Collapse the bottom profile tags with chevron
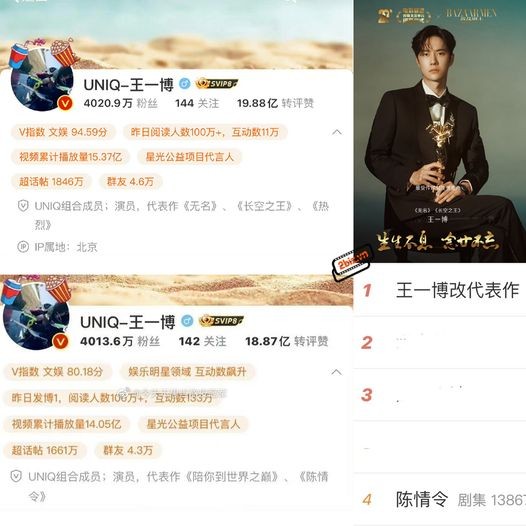526x526 pixels. (x=336, y=372)
